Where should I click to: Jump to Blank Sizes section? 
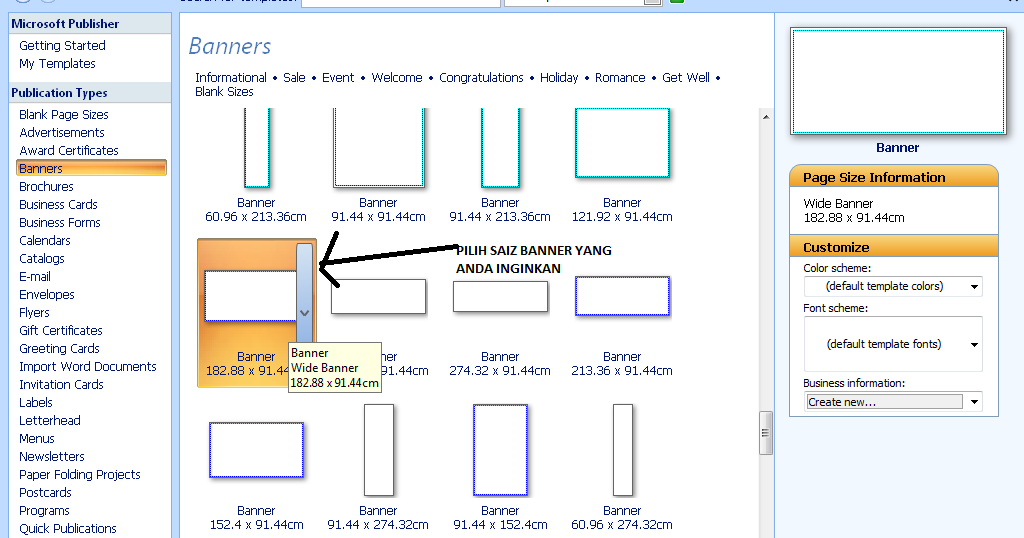click(224, 92)
